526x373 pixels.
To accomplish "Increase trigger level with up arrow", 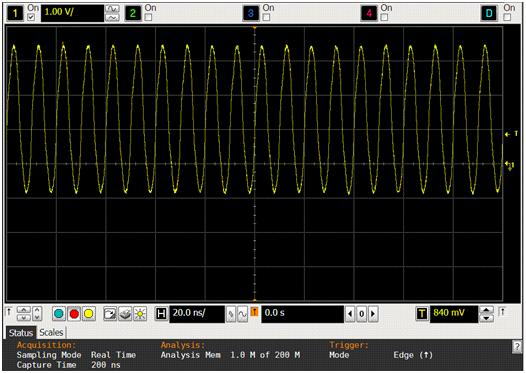I will tap(486, 310).
